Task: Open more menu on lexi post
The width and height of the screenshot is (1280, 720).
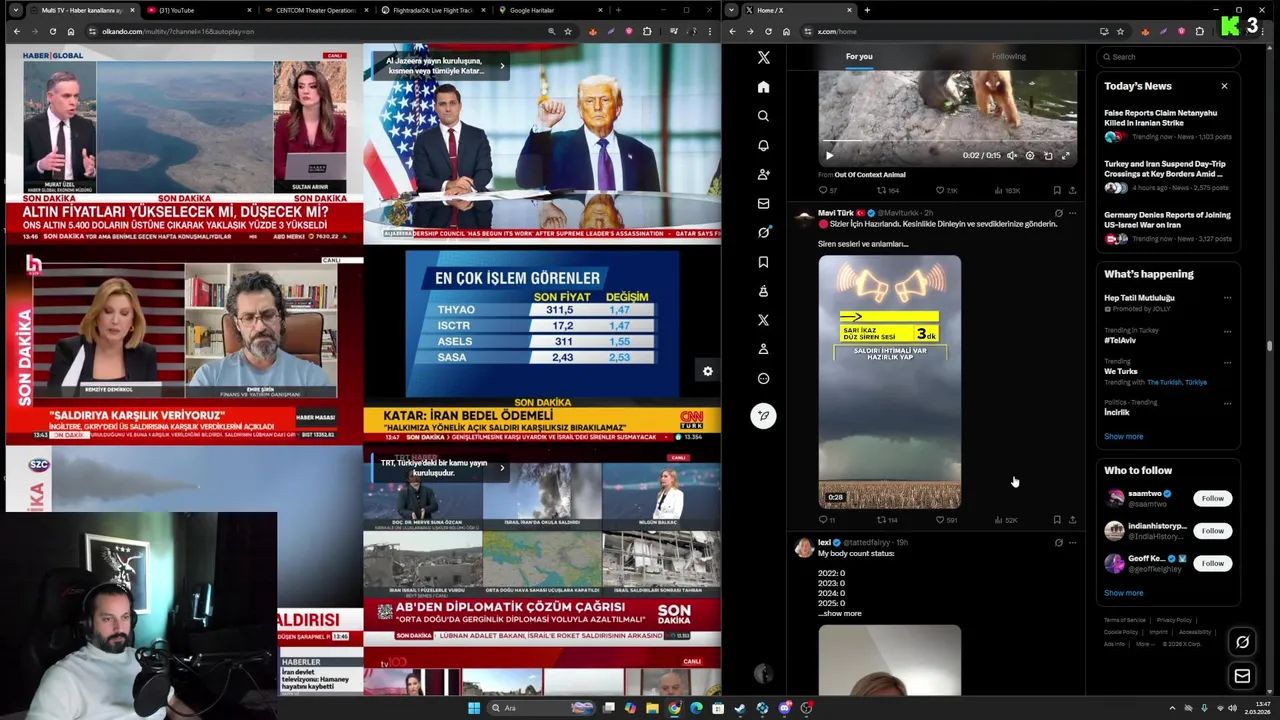Action: [1072, 543]
